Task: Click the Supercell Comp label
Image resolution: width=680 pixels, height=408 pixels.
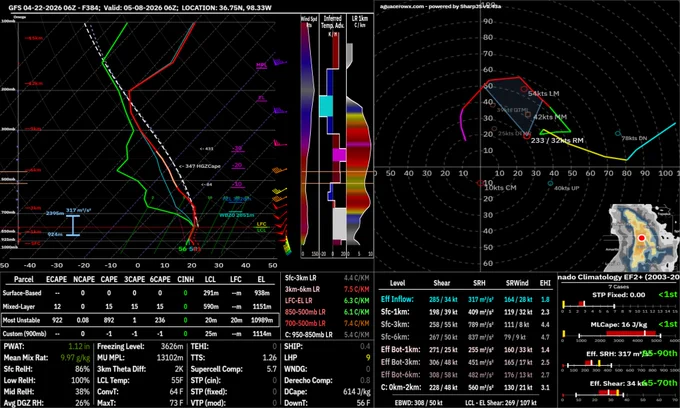Action: (x=216, y=369)
